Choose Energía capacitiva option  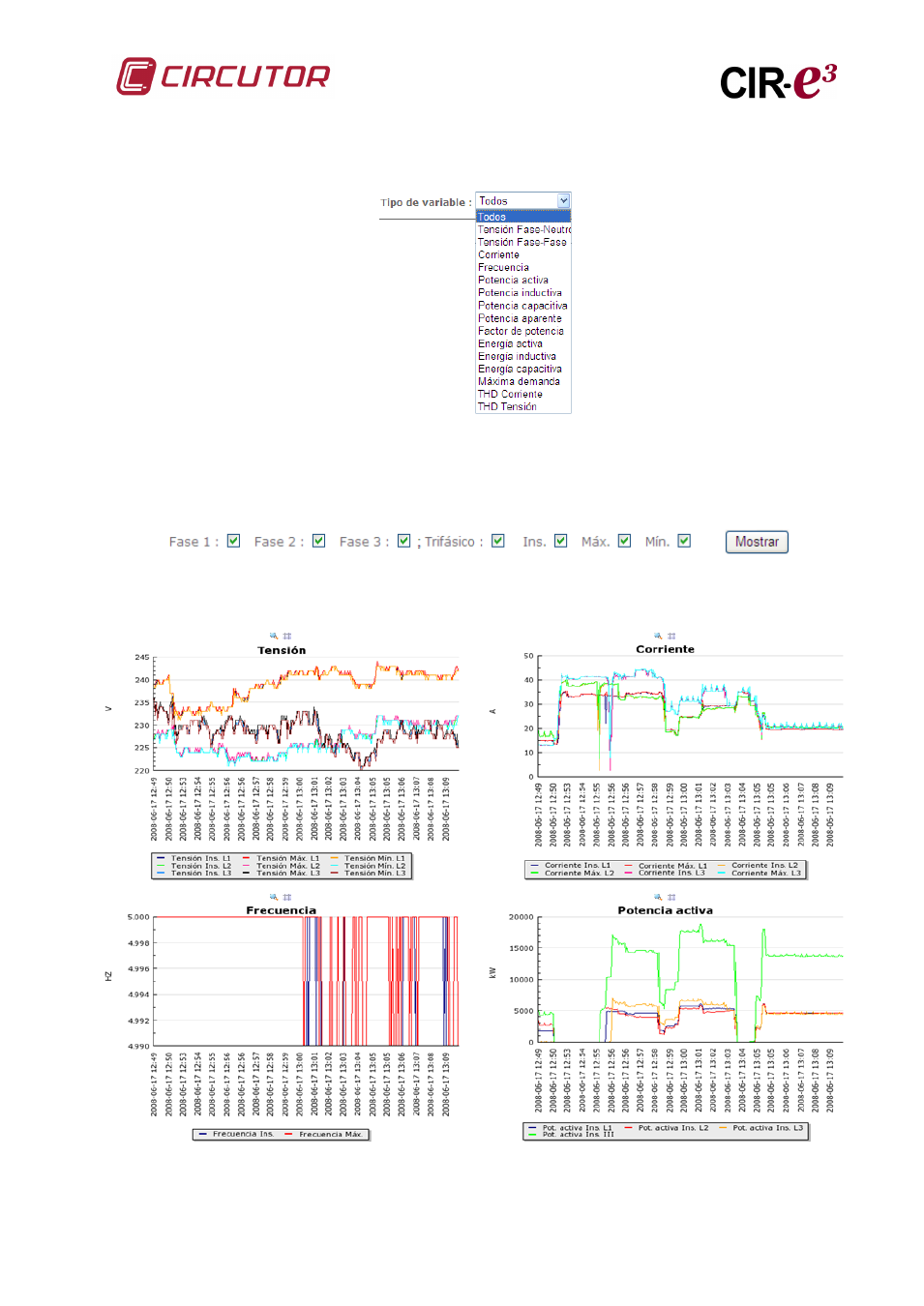(x=523, y=369)
